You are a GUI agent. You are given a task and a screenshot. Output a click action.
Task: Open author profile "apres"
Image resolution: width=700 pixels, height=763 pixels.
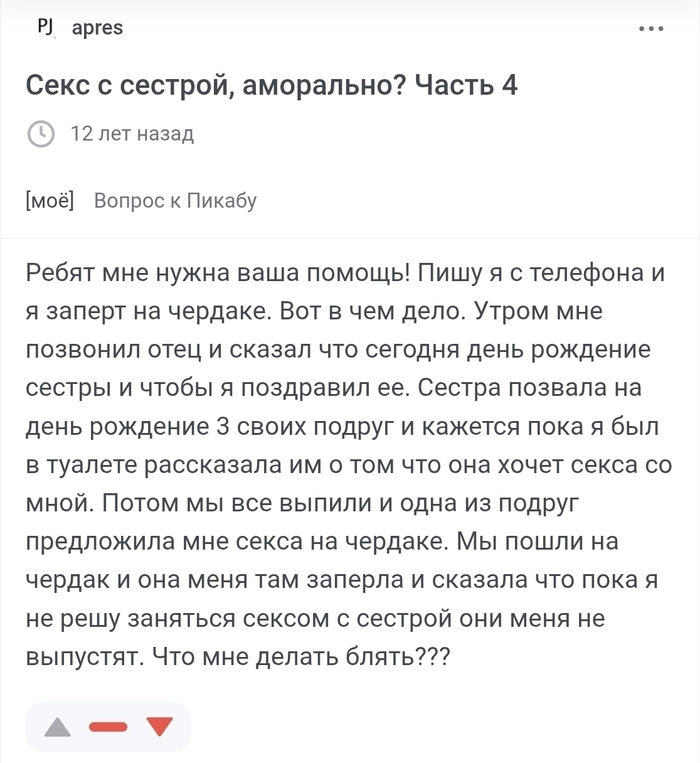coord(97,28)
